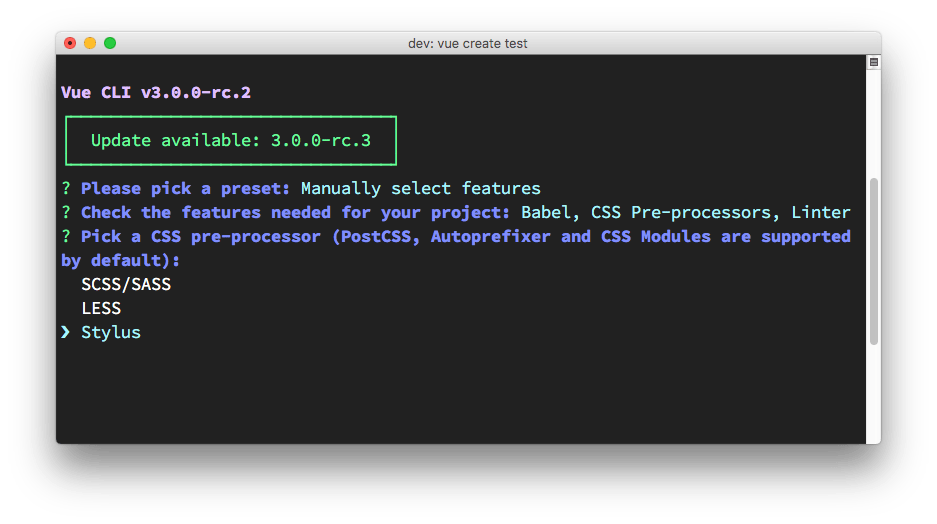Viewport: 937px width, 524px height.
Task: Click the "Manually select features" preset answer
Action: tap(420, 188)
